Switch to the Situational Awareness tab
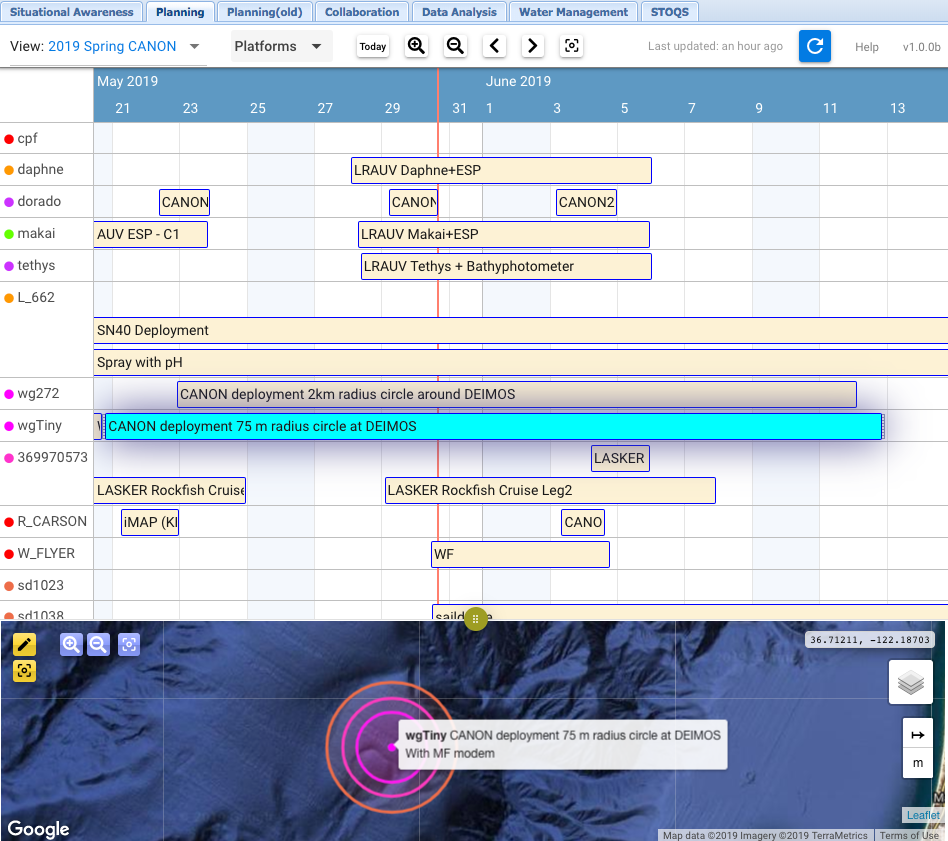This screenshot has width=948, height=841. pos(72,12)
